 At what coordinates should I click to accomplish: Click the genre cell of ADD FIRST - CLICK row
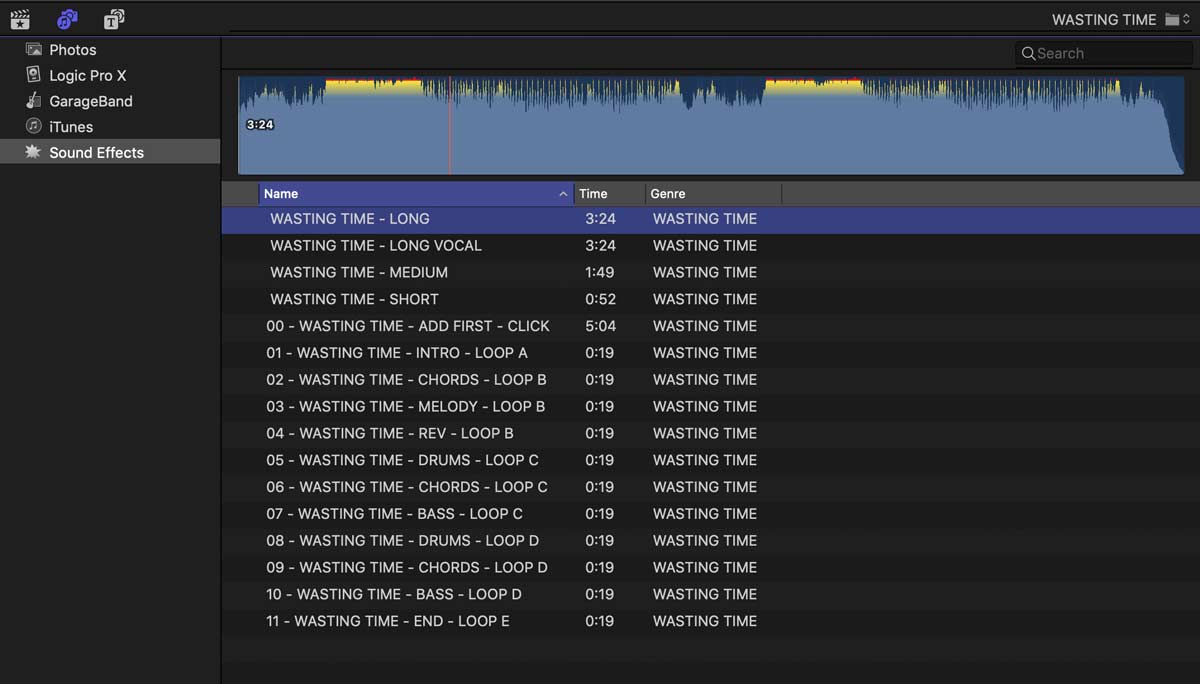click(x=705, y=326)
